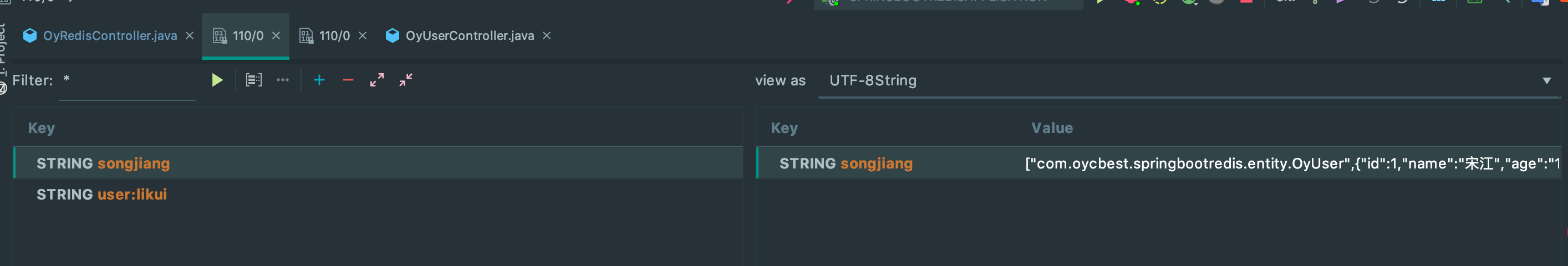The image size is (1568, 266).
Task: Select the second 110/0 tab
Action: coord(334,36)
